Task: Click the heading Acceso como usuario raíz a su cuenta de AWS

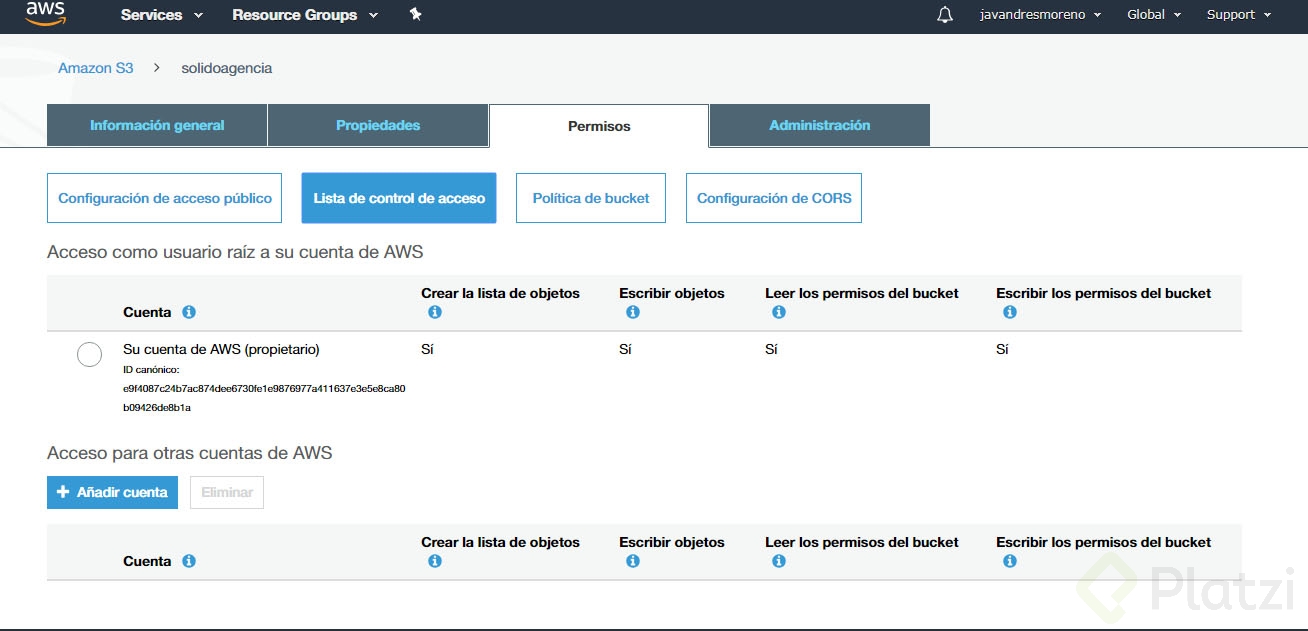Action: click(235, 252)
